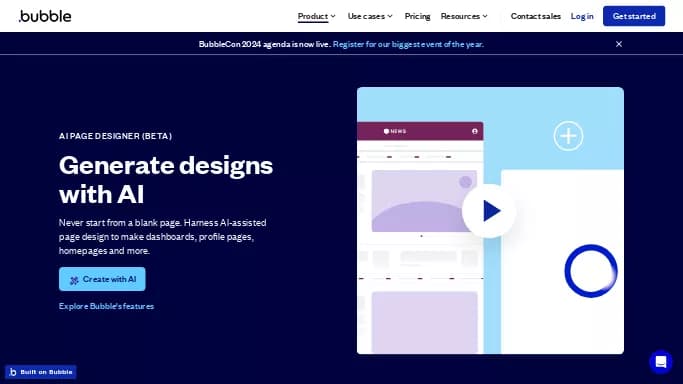Click the Log in link
Image resolution: width=683 pixels, height=384 pixels.
pos(582,16)
